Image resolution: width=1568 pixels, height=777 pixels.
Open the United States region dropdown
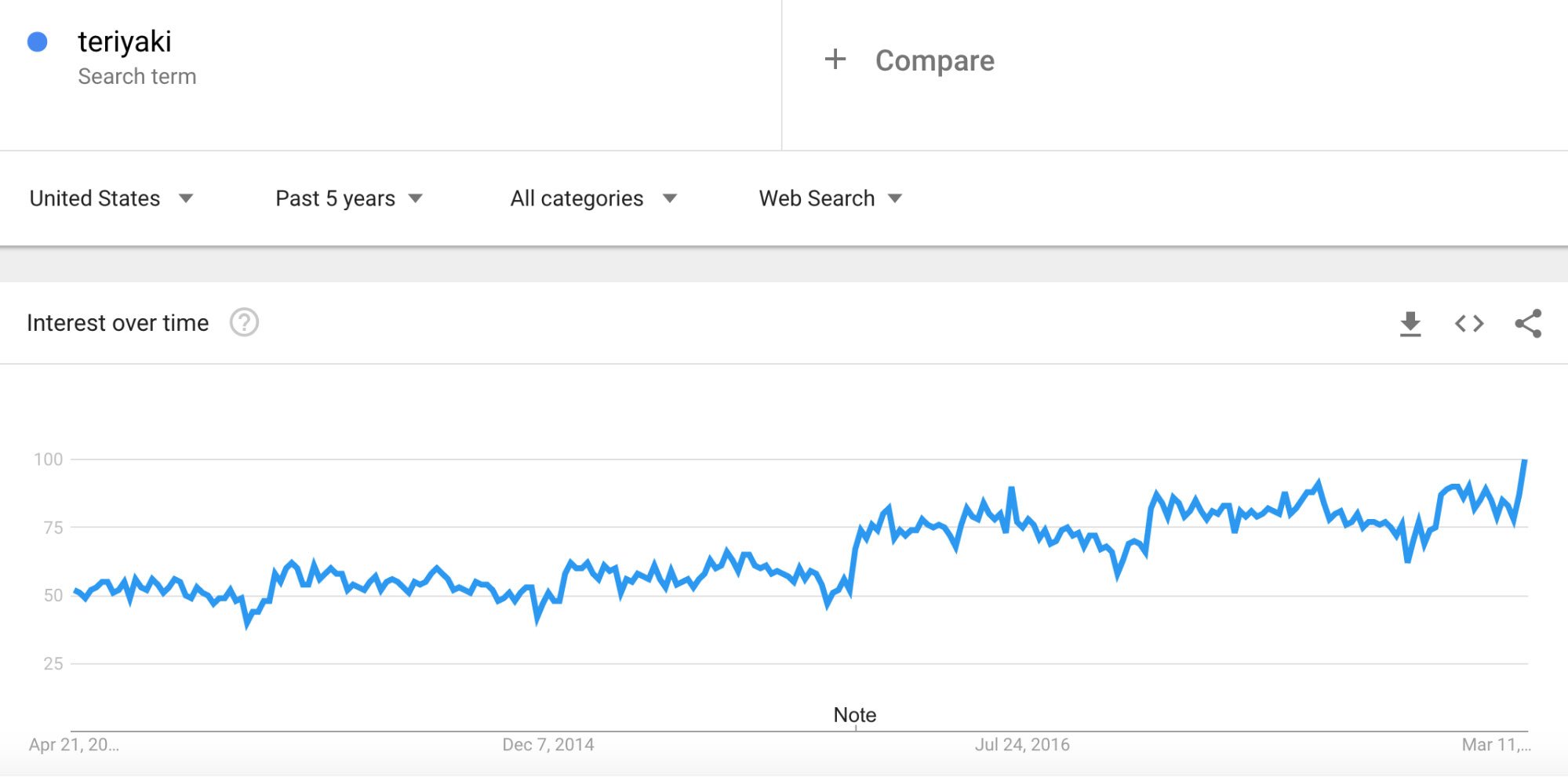(111, 198)
